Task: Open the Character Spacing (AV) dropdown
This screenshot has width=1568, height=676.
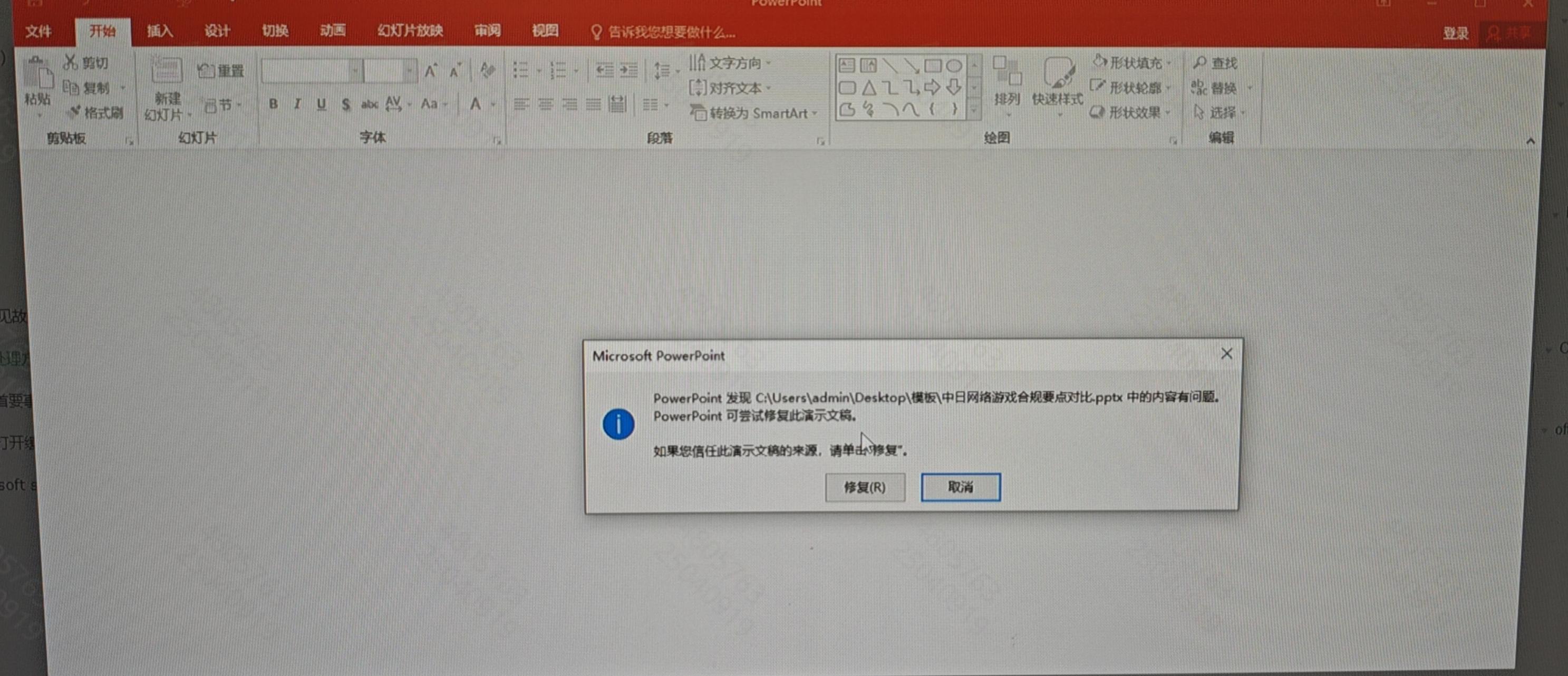Action: (398, 104)
